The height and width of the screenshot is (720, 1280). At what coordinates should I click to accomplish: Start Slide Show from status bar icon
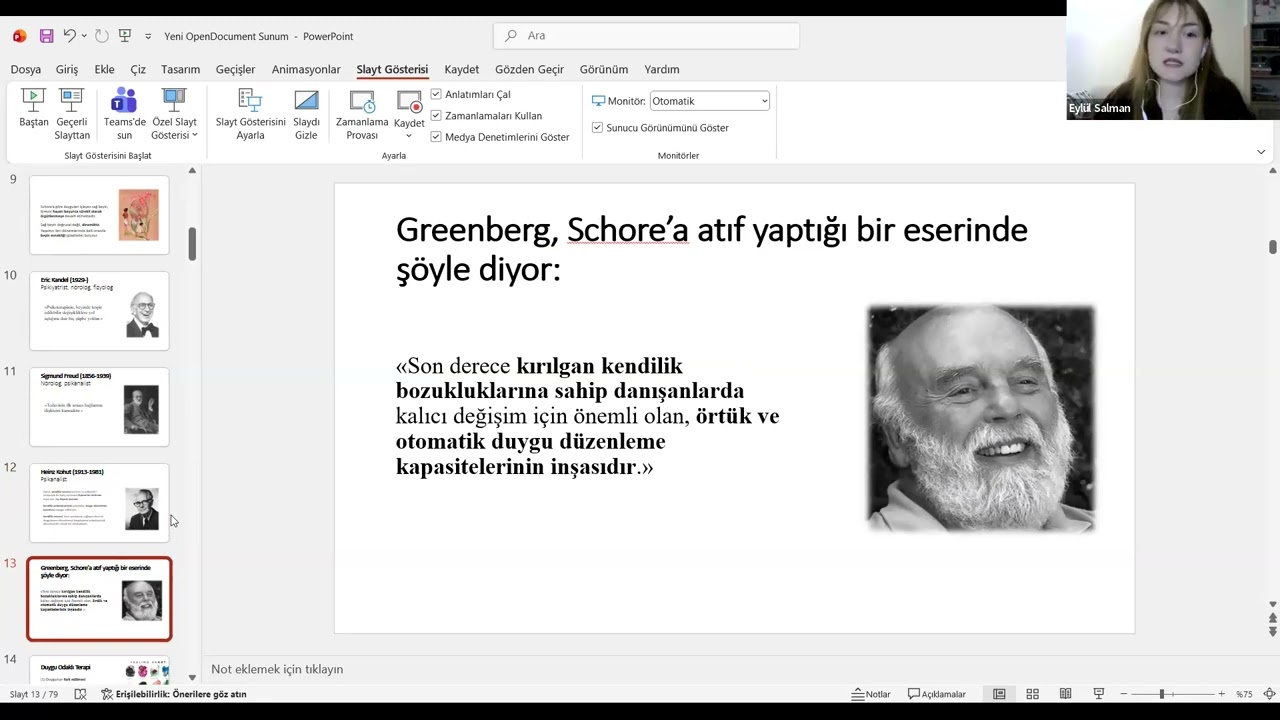[x=1098, y=694]
